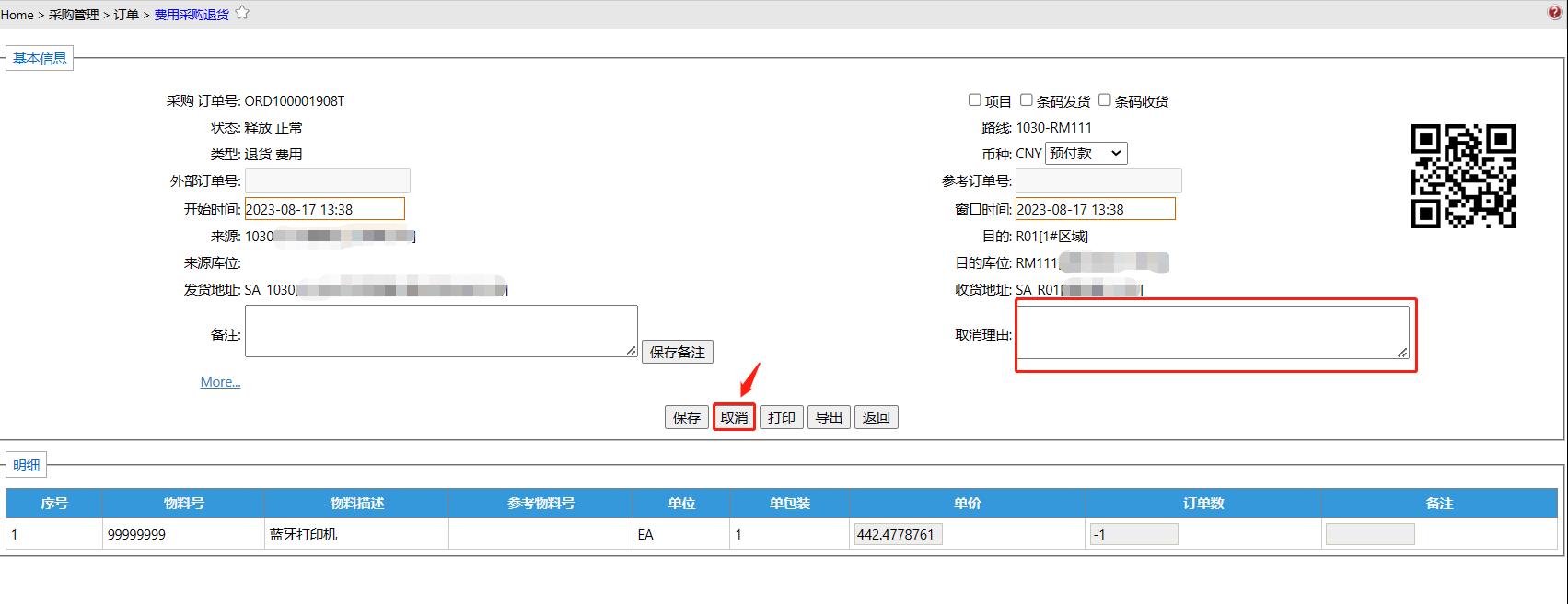
Task: Go to Home in breadcrumb
Action: (x=17, y=15)
